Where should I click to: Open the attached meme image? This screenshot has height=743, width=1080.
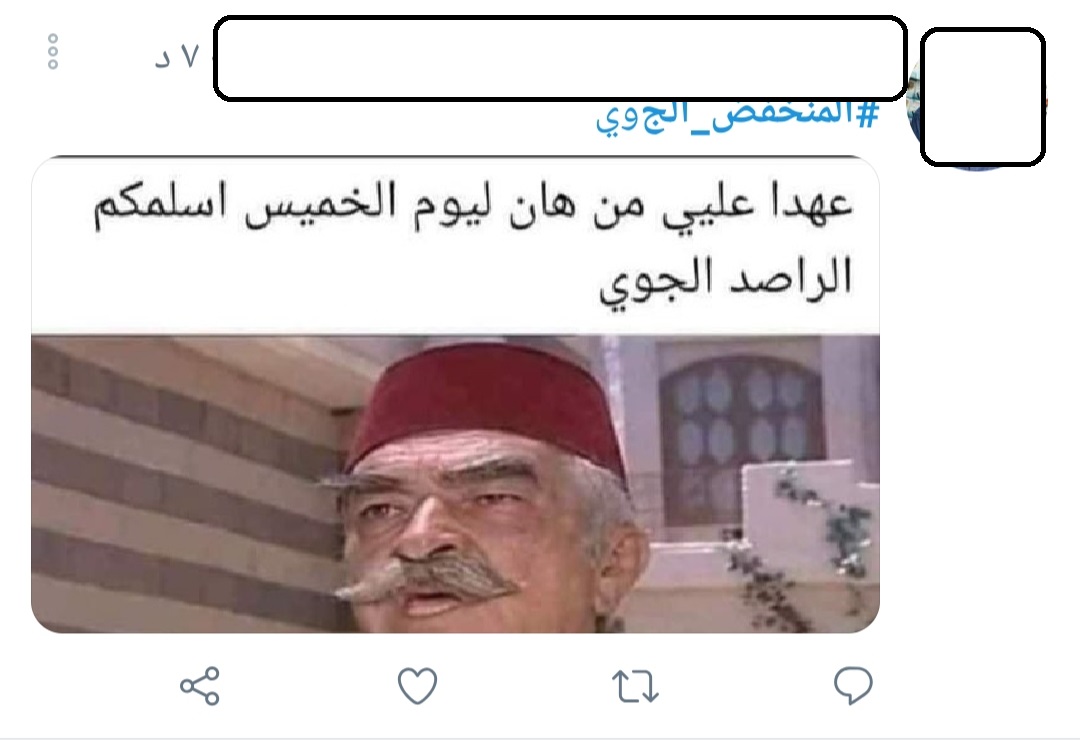pos(455,395)
